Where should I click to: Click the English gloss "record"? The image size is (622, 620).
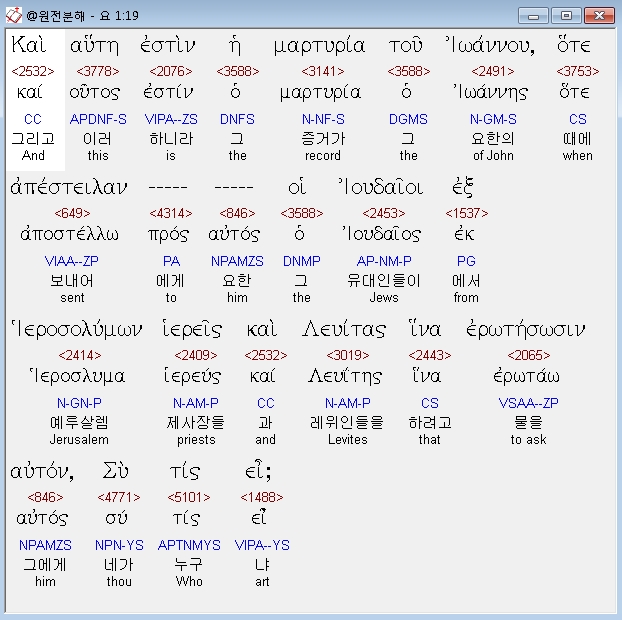click(323, 155)
